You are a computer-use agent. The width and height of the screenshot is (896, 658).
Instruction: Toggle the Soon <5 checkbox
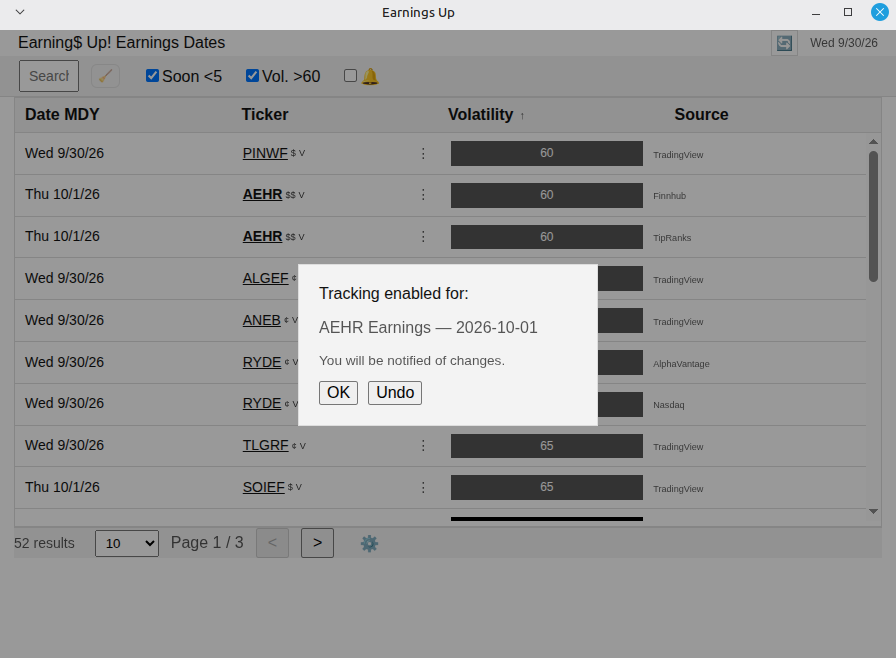152,75
